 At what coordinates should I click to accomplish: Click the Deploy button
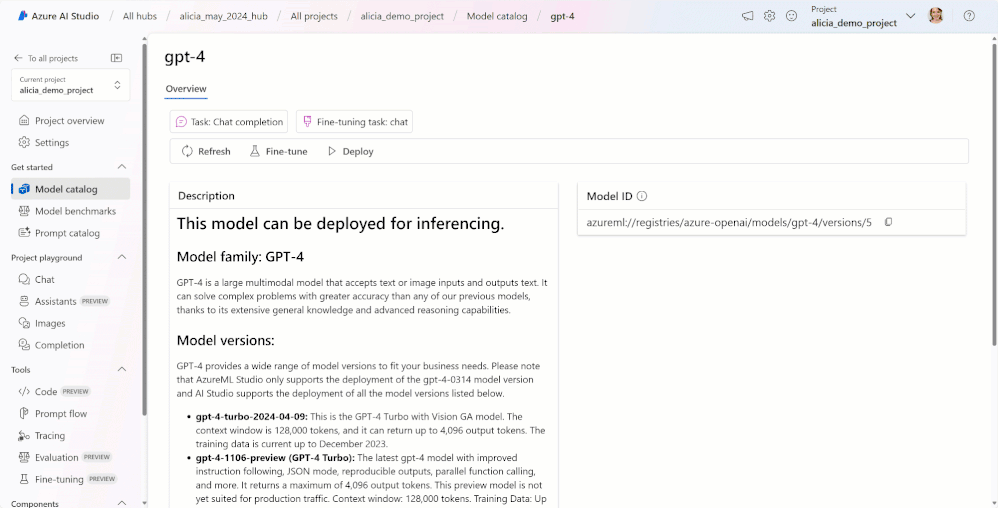click(x=351, y=152)
